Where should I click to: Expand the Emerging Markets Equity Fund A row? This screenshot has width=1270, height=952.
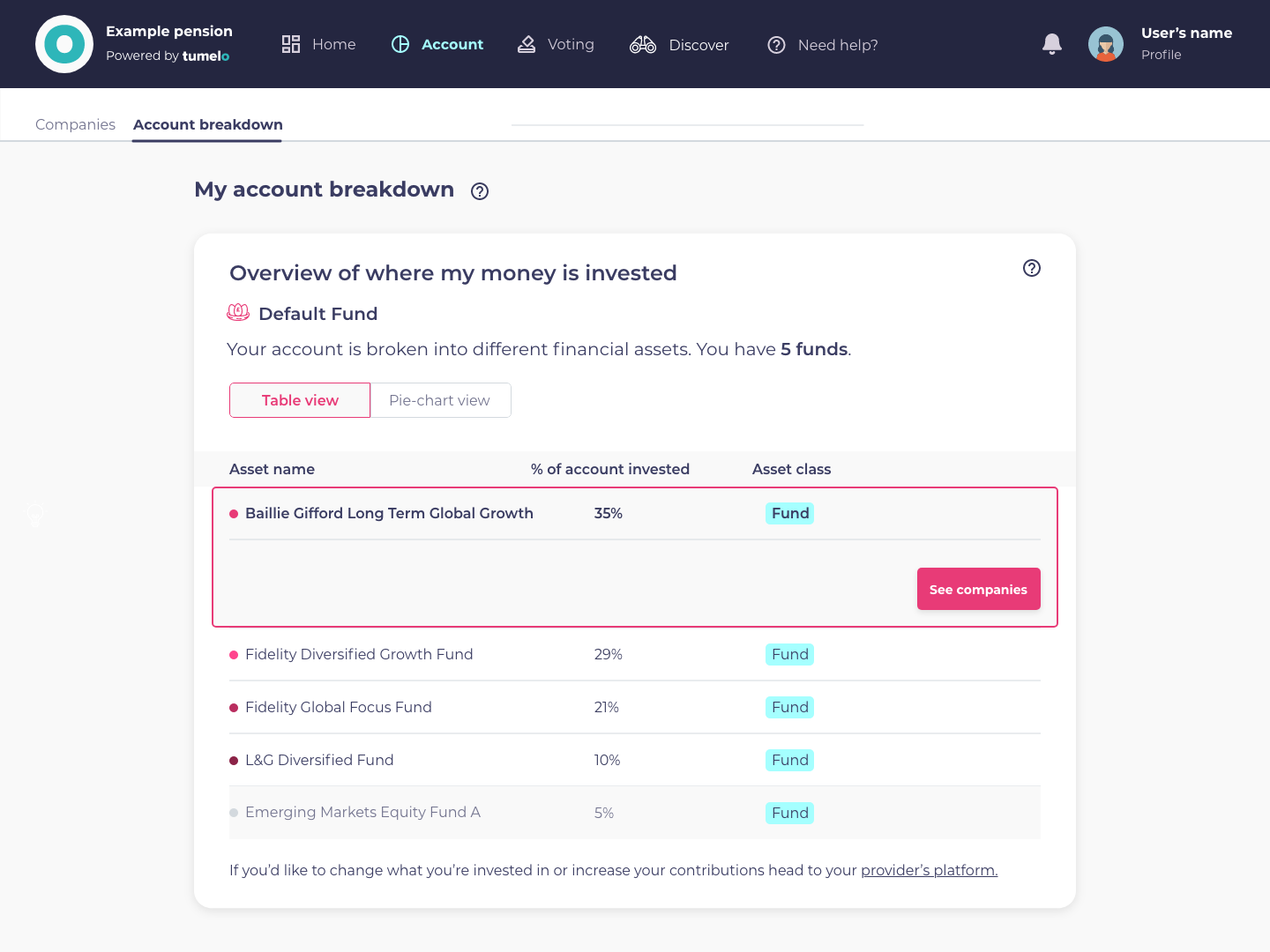point(635,813)
